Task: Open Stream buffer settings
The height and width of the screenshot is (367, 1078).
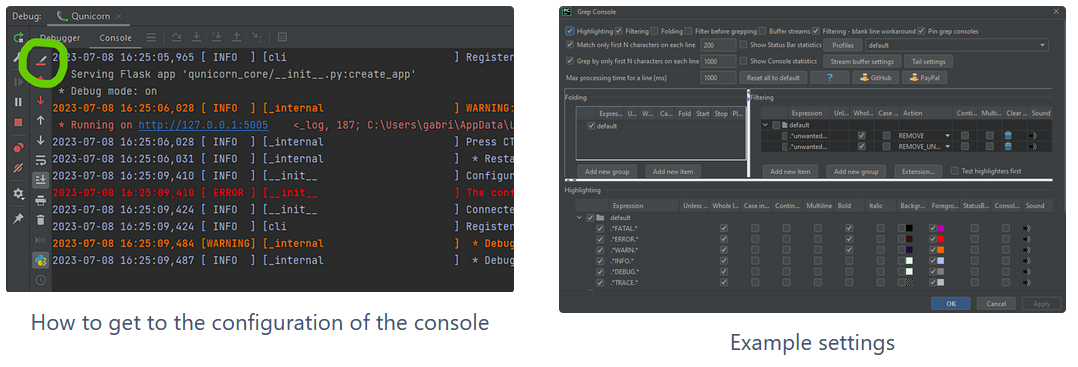Action: click(862, 61)
